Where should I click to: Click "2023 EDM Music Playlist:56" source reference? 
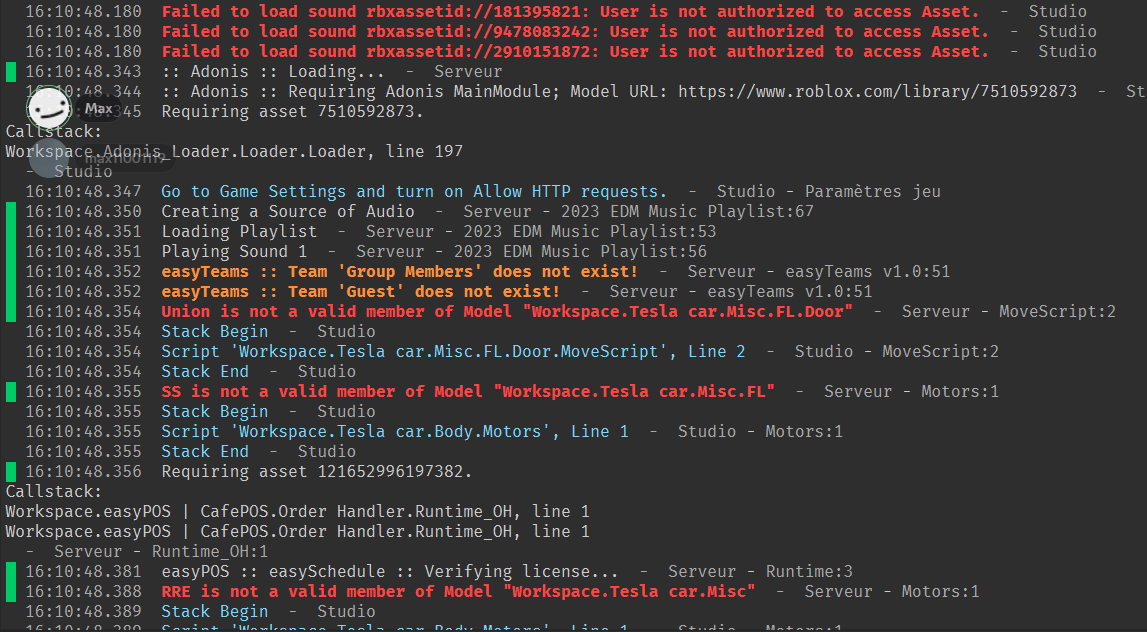[x=531, y=251]
